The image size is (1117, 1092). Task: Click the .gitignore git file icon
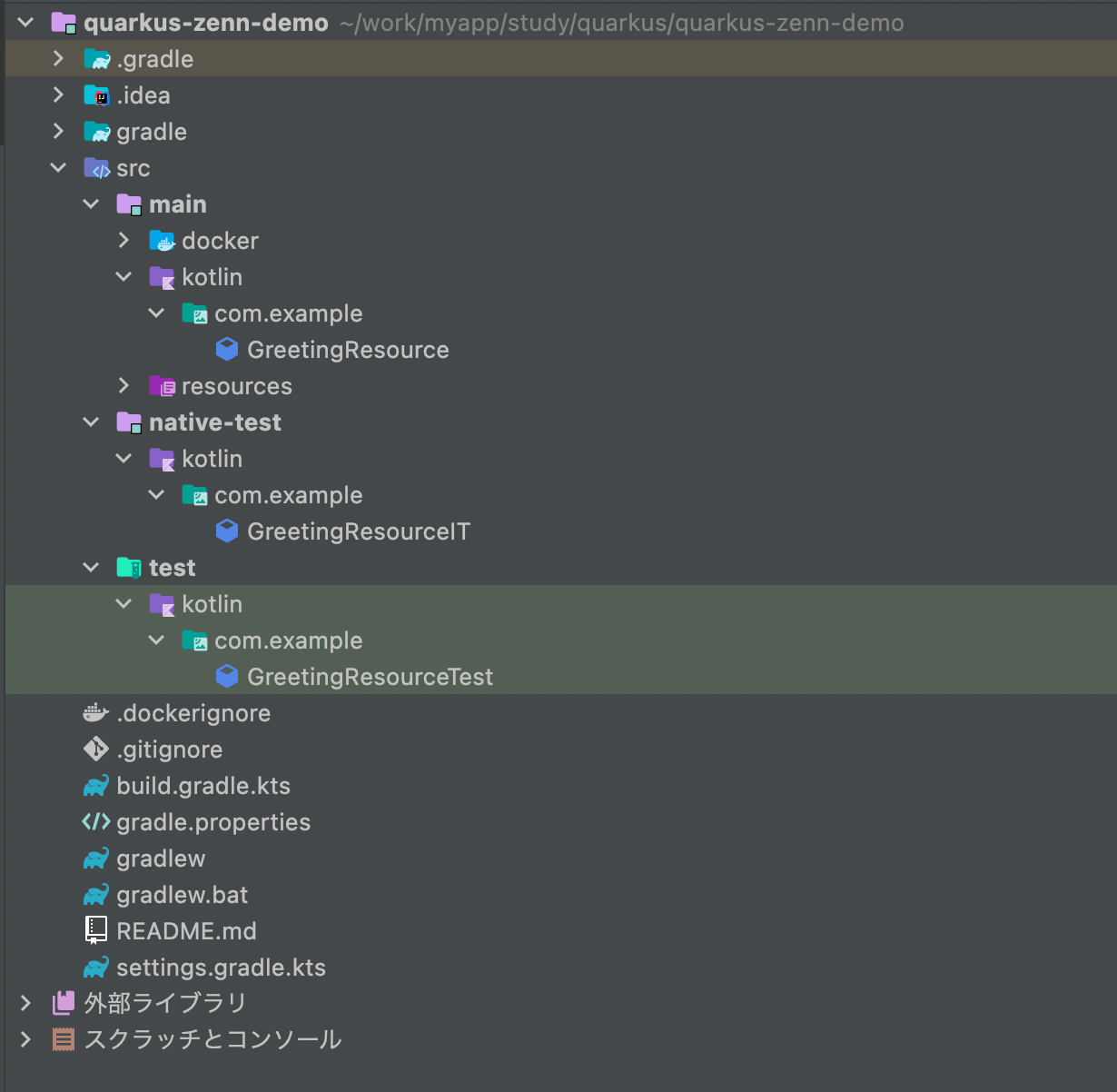point(96,750)
